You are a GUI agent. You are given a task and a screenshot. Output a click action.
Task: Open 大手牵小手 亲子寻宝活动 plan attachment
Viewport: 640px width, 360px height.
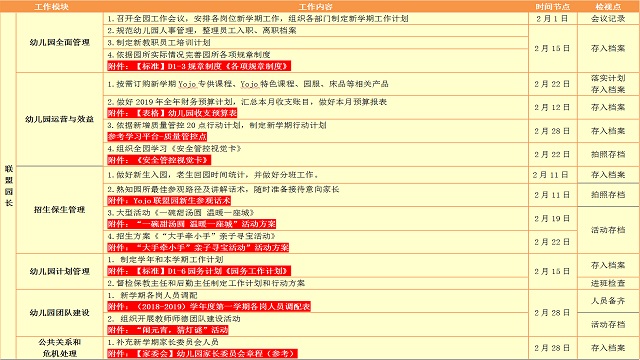[x=198, y=247]
